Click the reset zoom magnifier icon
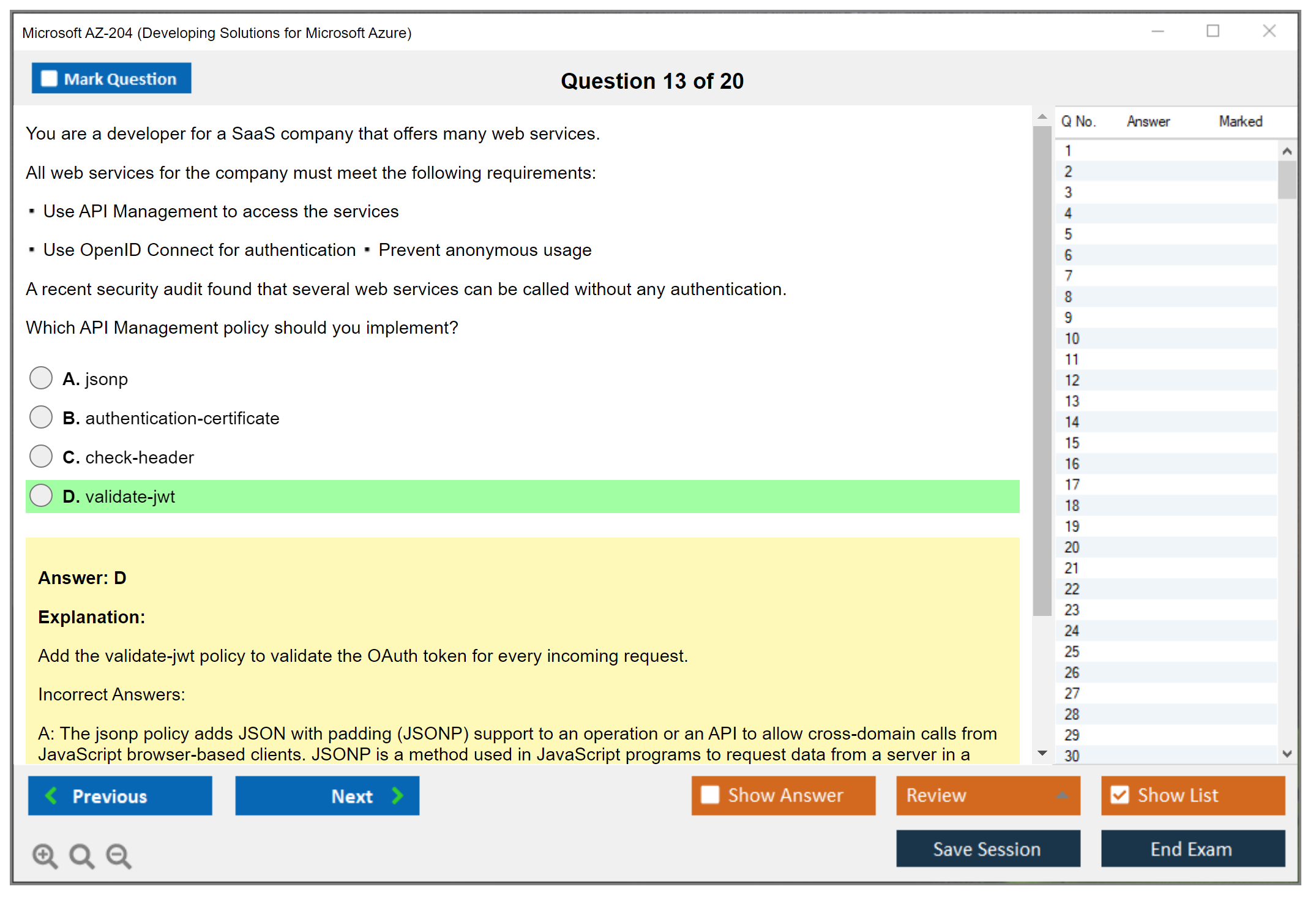This screenshot has height=900, width=1316. pyautogui.click(x=81, y=855)
